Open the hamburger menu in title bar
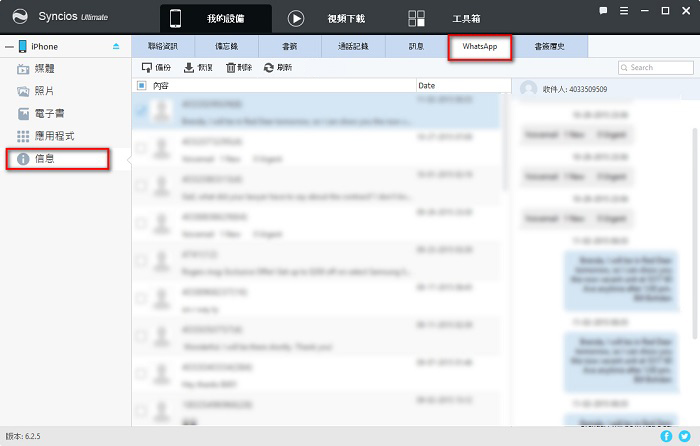This screenshot has width=700, height=446. (624, 11)
